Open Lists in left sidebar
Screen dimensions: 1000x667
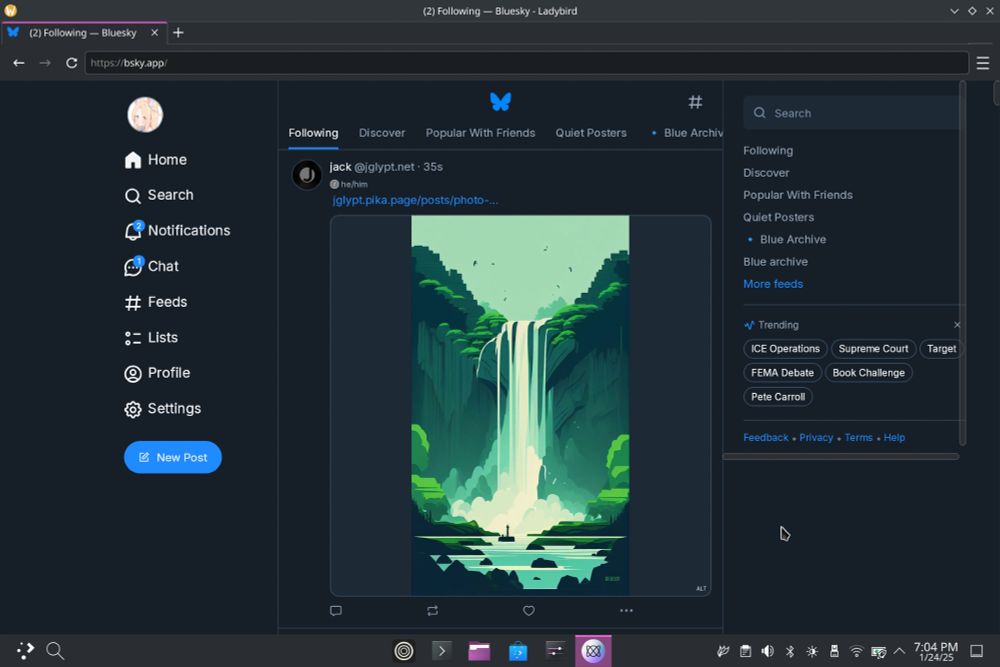point(151,337)
